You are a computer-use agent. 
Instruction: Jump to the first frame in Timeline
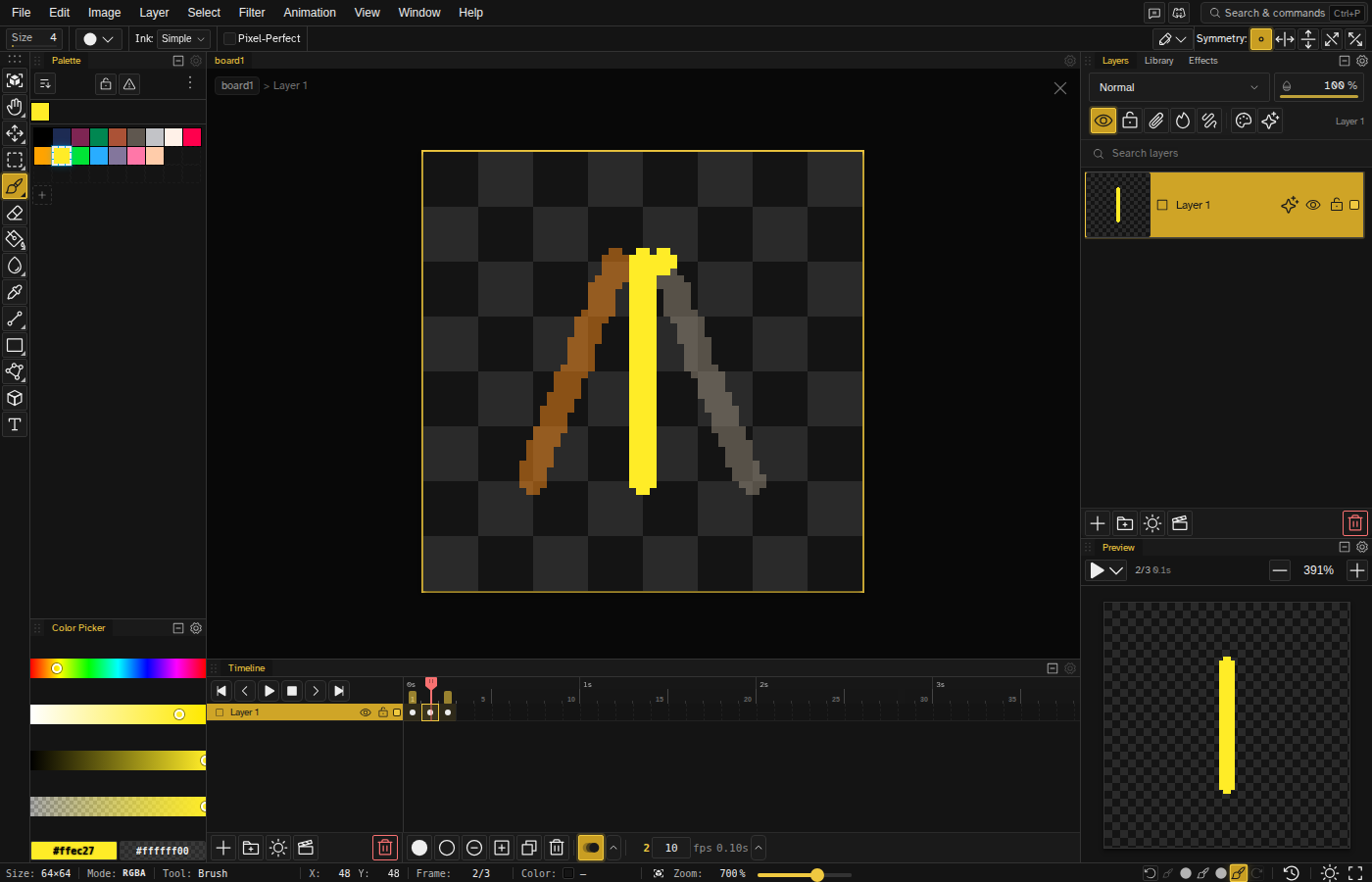pos(221,691)
